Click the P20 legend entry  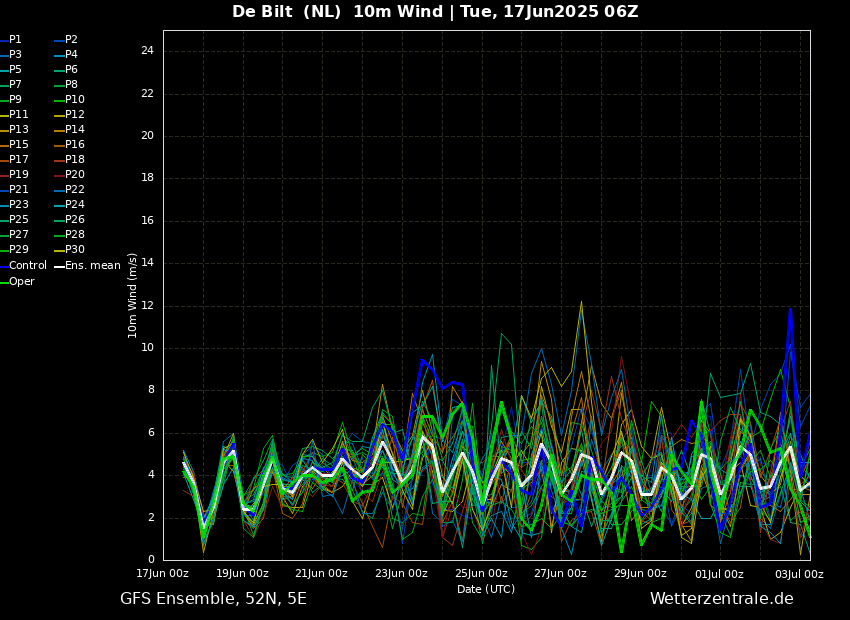pyautogui.click(x=75, y=175)
